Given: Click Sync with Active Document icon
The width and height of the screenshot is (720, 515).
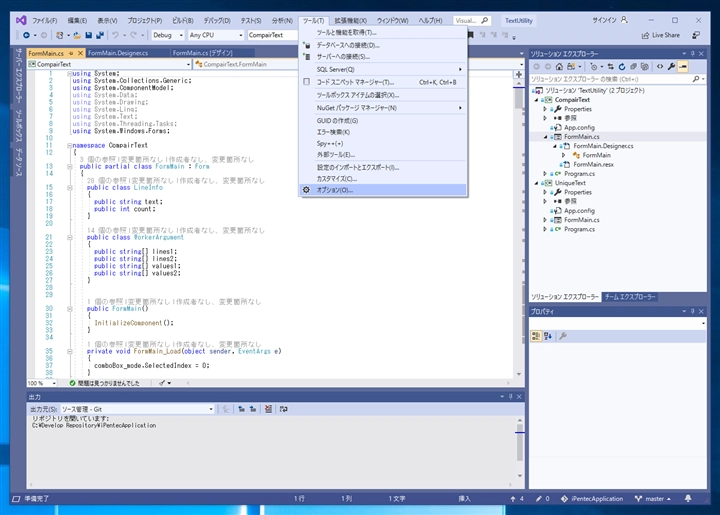Looking at the screenshot, I should point(610,67).
